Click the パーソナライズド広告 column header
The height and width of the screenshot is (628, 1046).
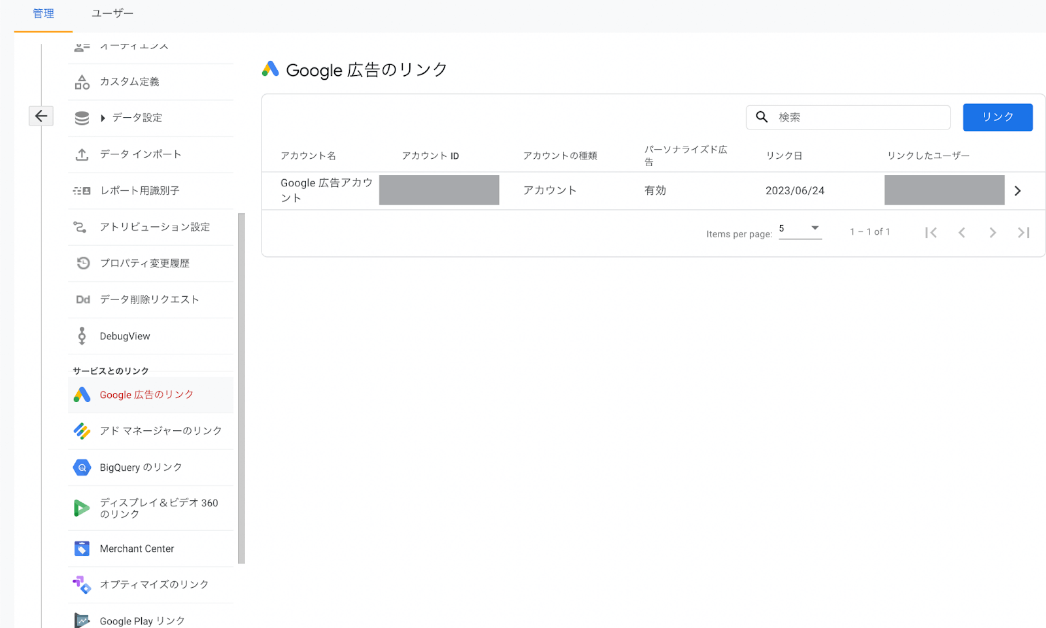686,155
